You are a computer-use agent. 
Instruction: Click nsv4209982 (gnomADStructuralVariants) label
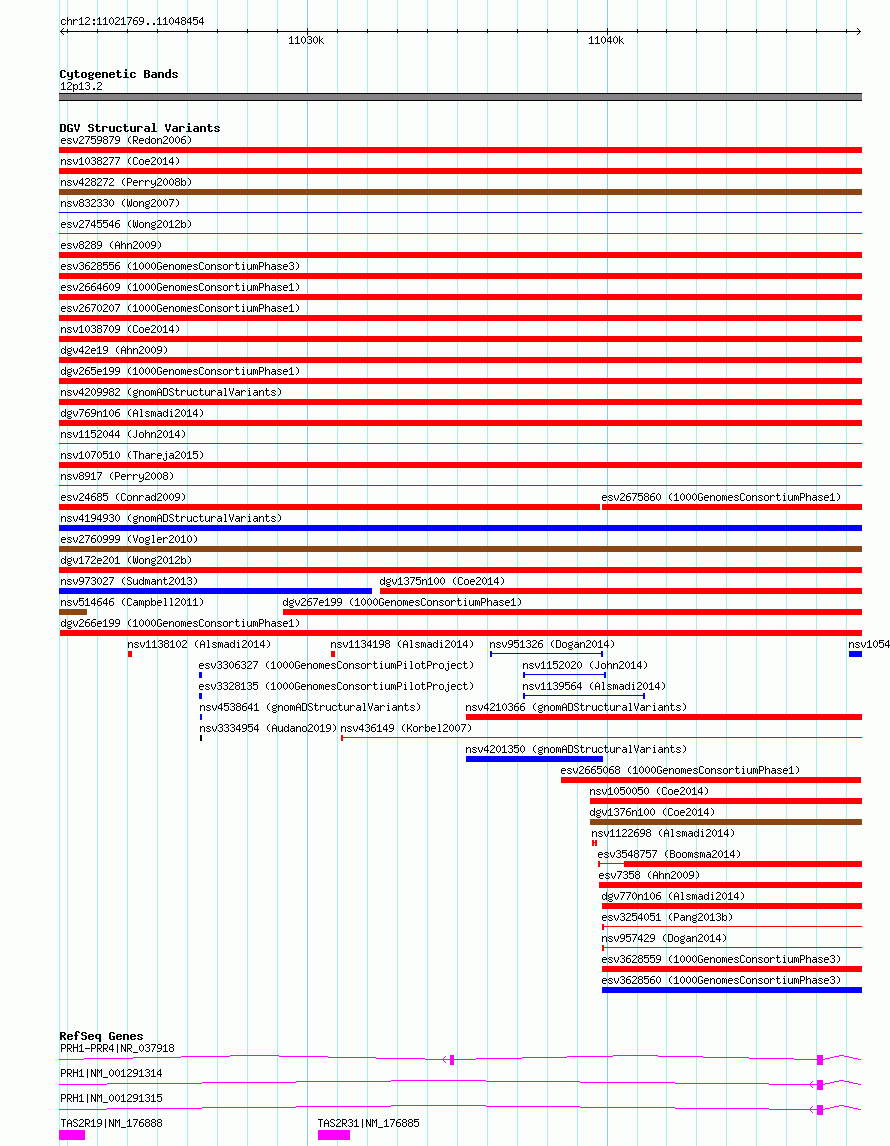pos(171,392)
